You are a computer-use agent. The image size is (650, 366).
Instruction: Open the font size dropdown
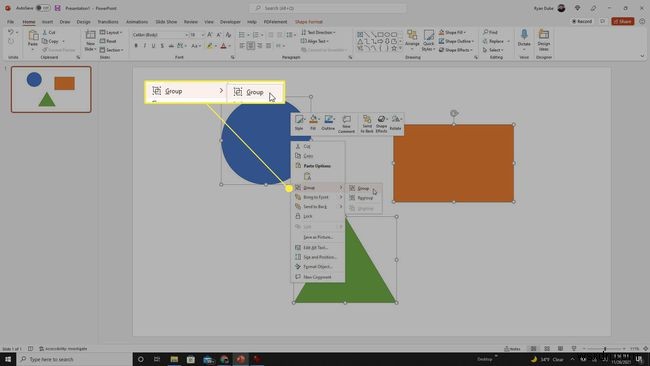[x=202, y=35]
